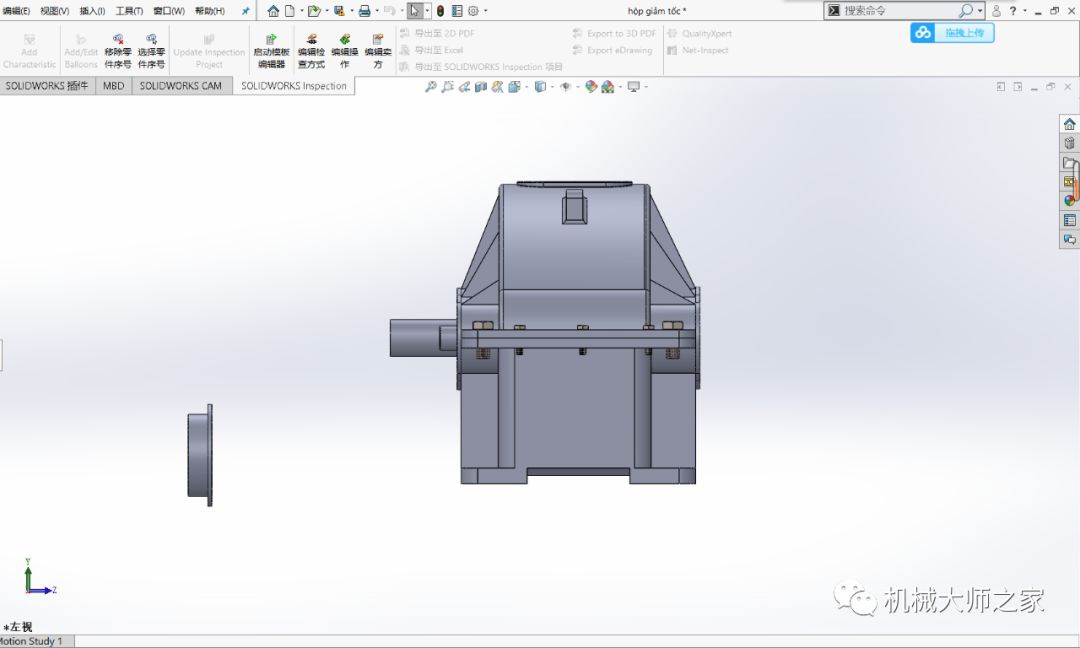Expand the Help question mark dropdown

tap(1013, 11)
